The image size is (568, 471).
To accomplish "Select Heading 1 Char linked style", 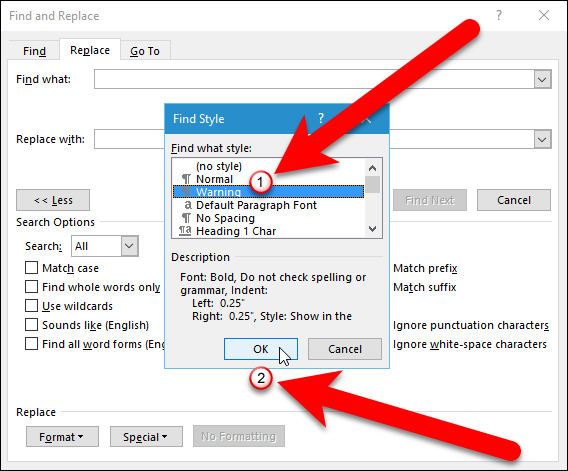I will [x=268, y=231].
